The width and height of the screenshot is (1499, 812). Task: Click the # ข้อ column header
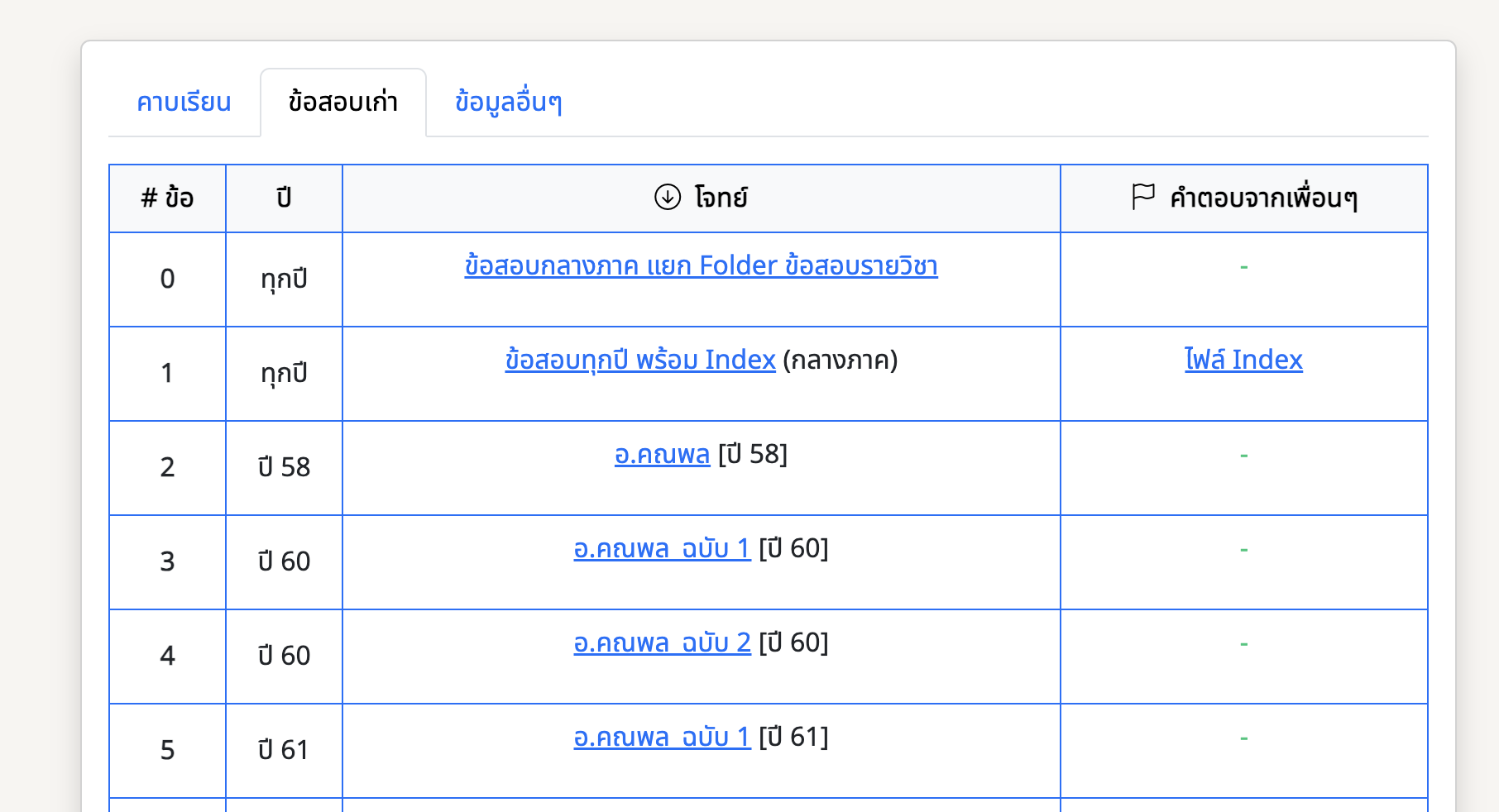click(167, 198)
